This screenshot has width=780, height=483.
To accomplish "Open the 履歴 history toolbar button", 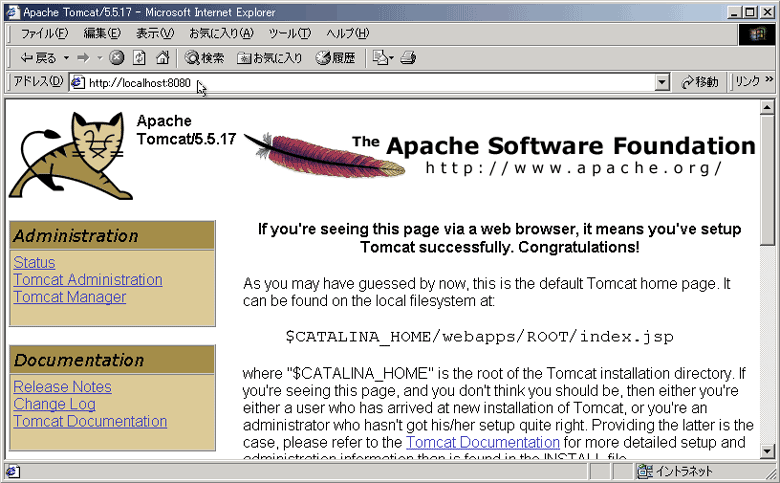I will 335,58.
